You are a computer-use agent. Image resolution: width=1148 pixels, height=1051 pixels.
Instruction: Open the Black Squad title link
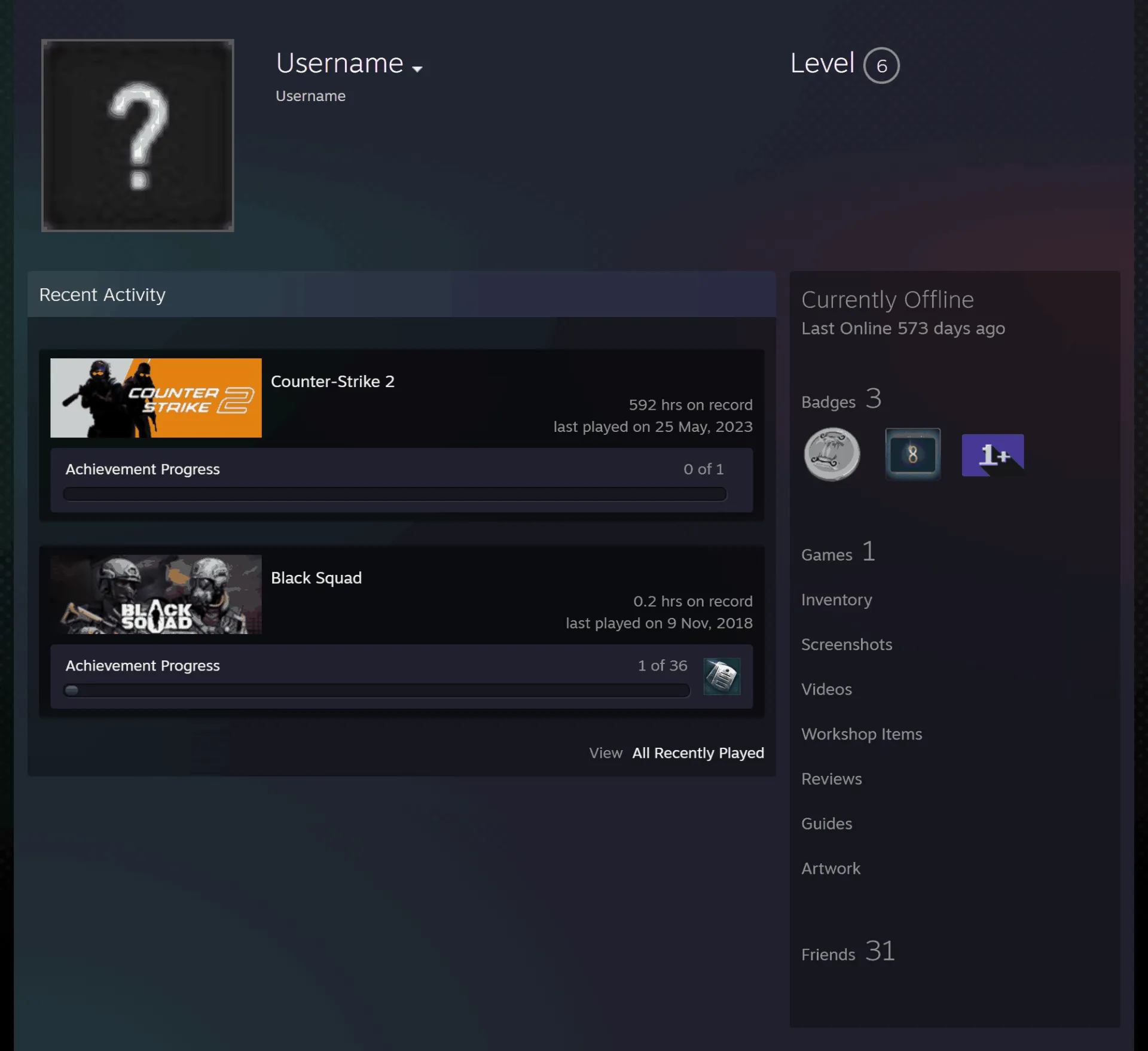316,578
